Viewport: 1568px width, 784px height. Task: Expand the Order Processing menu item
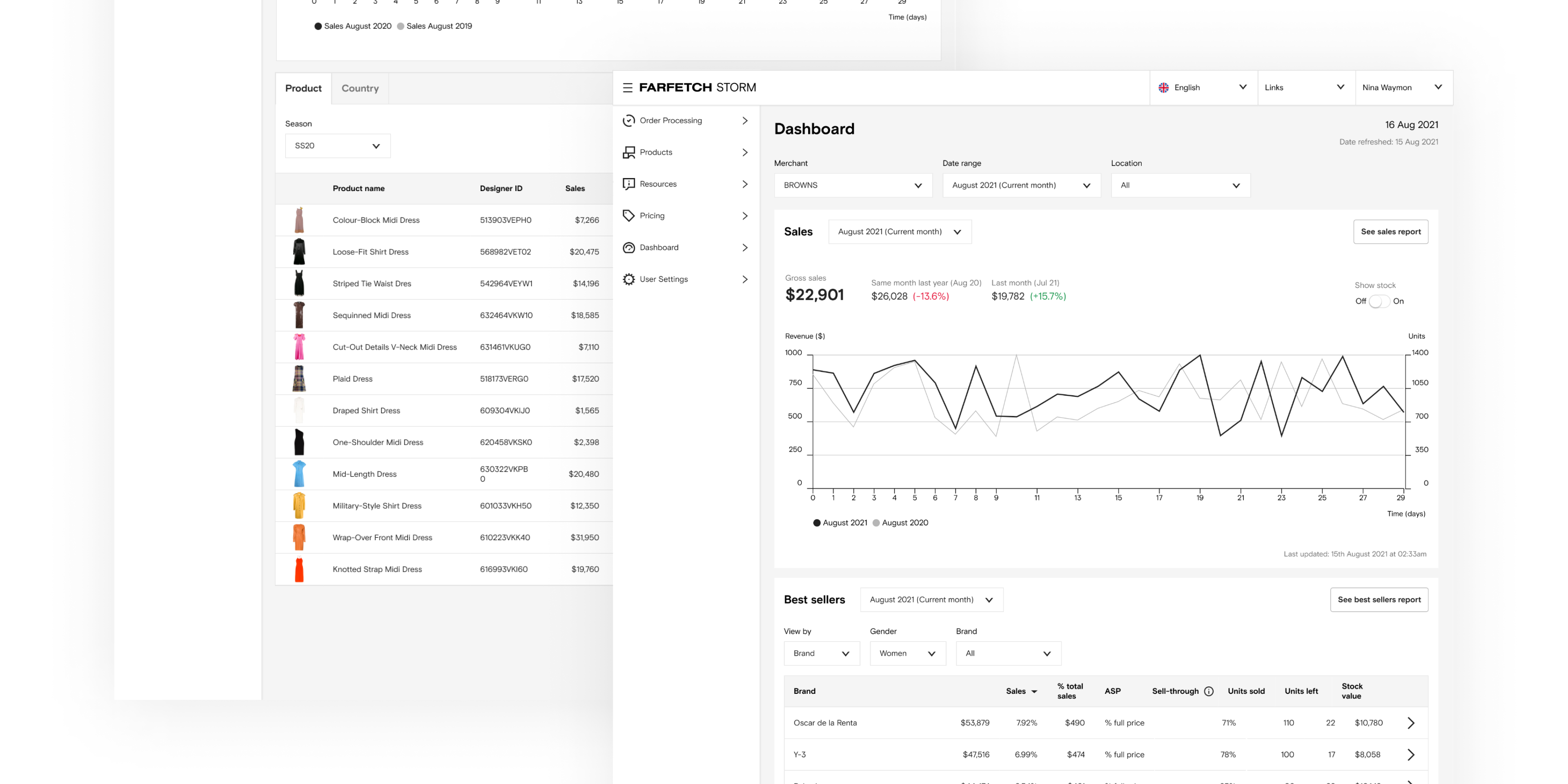pyautogui.click(x=686, y=120)
